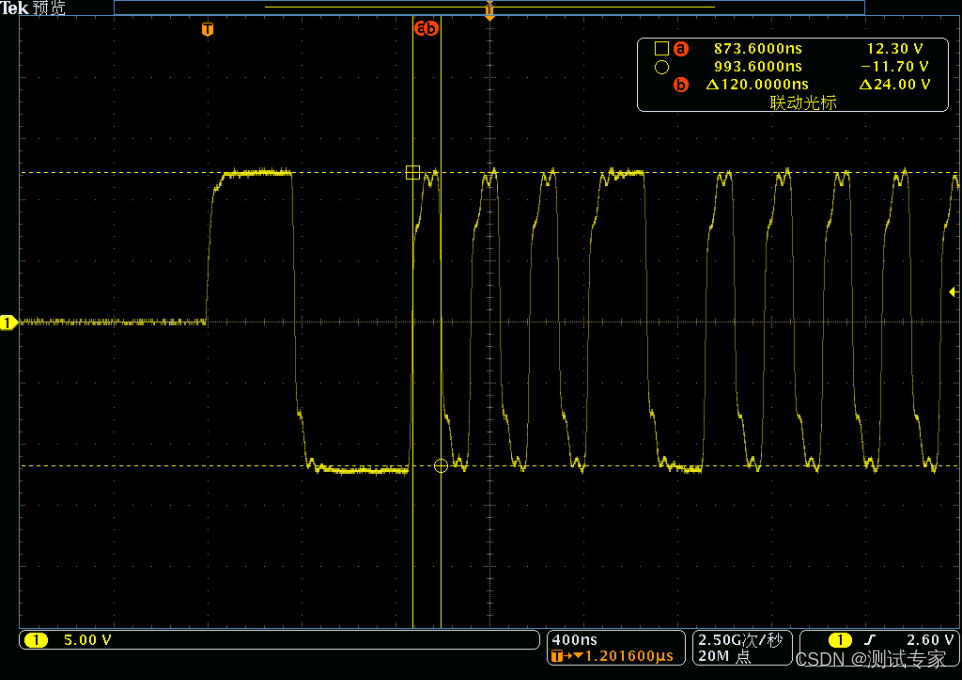Select the circle cursor marker on the lower dashed line

click(441, 466)
